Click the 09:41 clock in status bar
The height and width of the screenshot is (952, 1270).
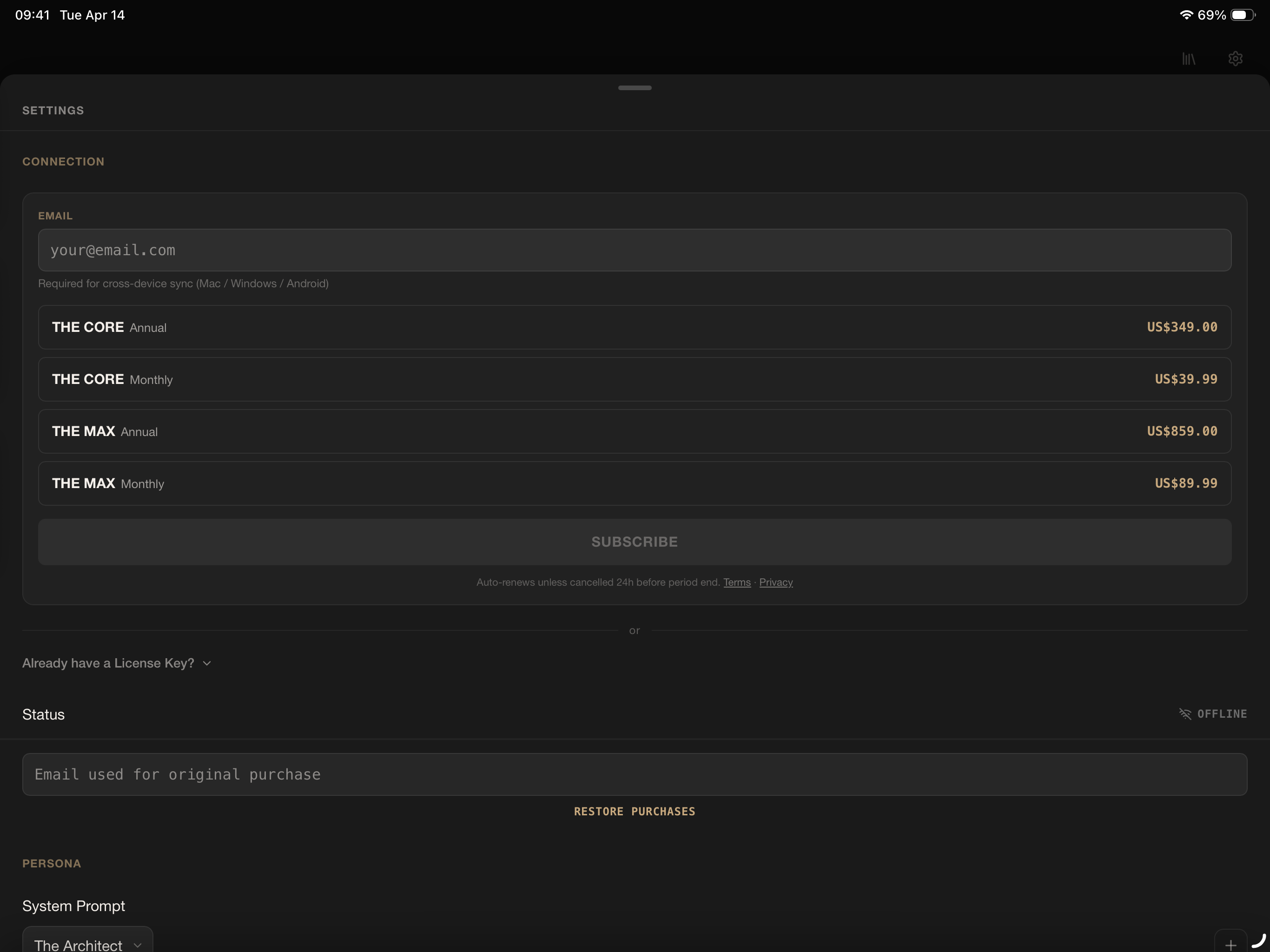pos(32,15)
